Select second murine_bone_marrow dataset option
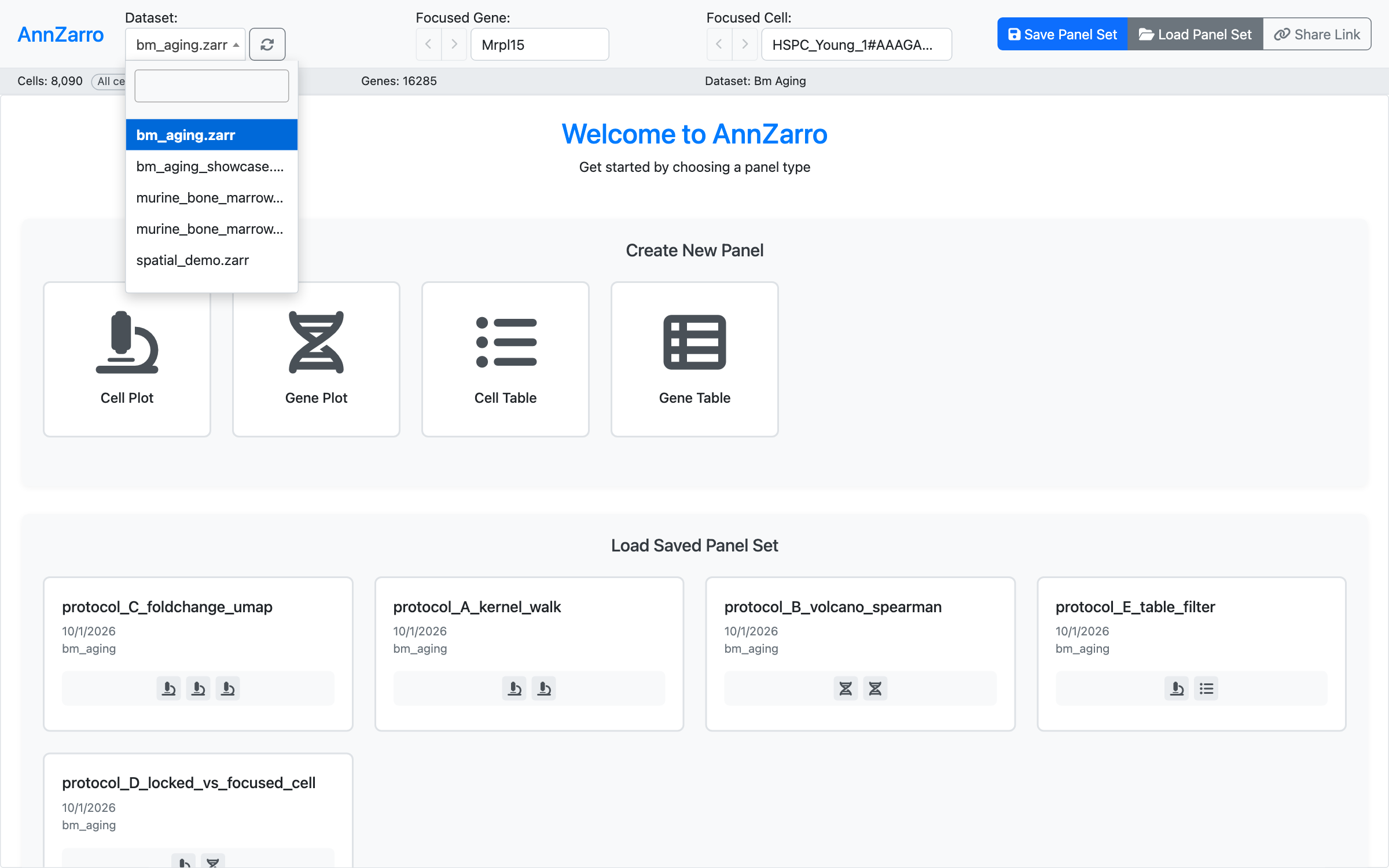 pos(212,229)
